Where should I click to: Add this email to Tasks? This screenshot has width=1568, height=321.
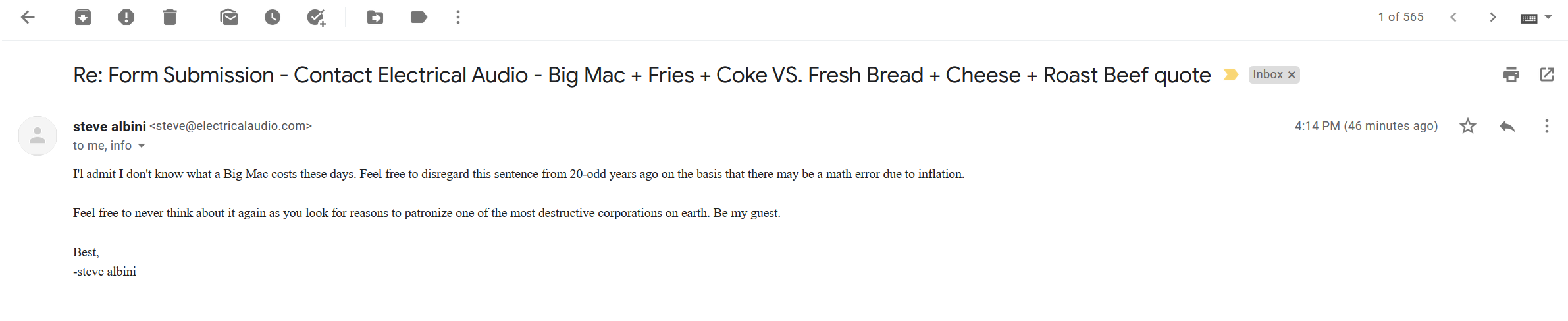coord(316,17)
